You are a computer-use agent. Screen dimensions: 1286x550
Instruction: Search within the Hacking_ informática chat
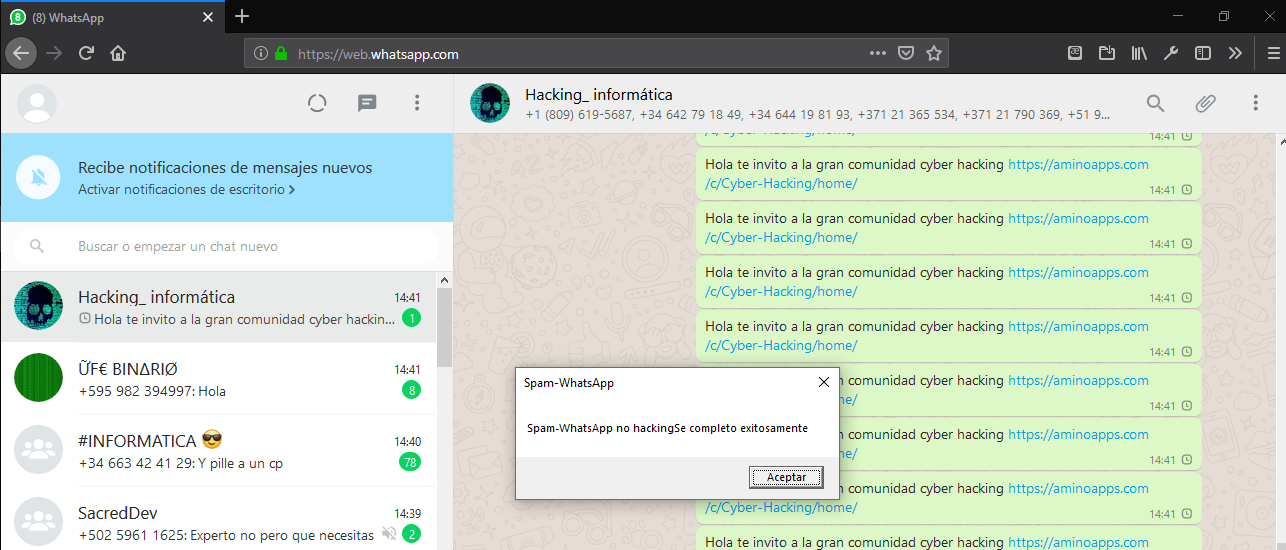[1155, 103]
